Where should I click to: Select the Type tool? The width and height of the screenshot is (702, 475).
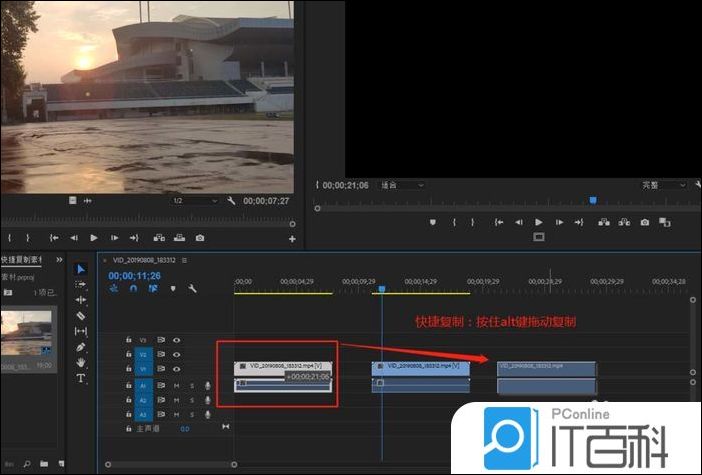pyautogui.click(x=81, y=378)
